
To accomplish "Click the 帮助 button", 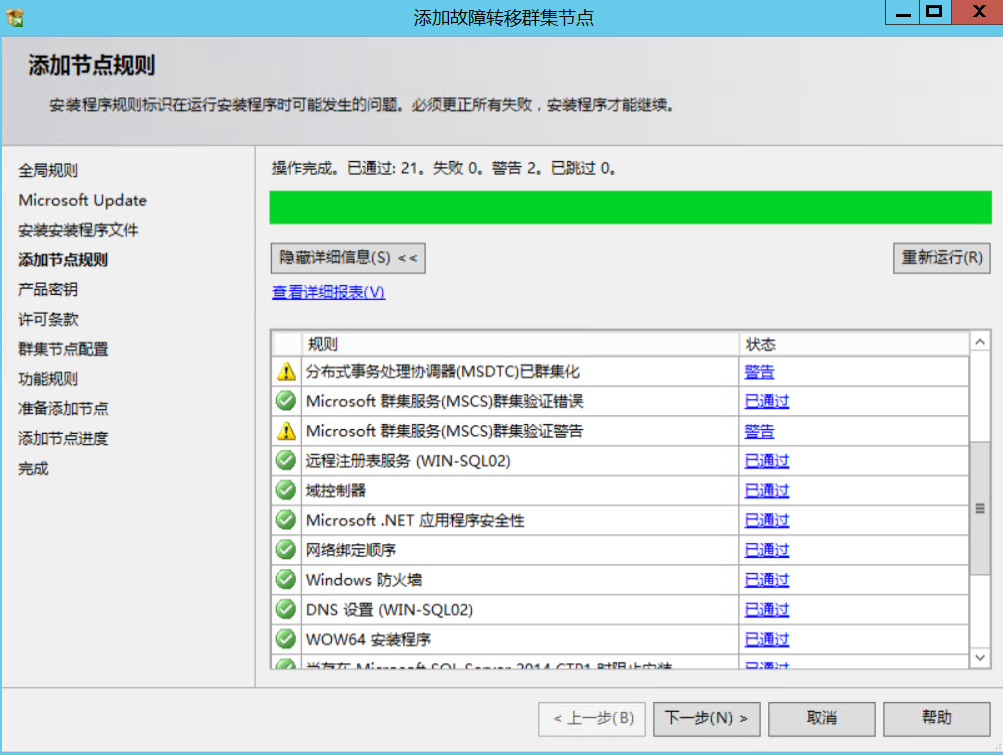I will 936,719.
